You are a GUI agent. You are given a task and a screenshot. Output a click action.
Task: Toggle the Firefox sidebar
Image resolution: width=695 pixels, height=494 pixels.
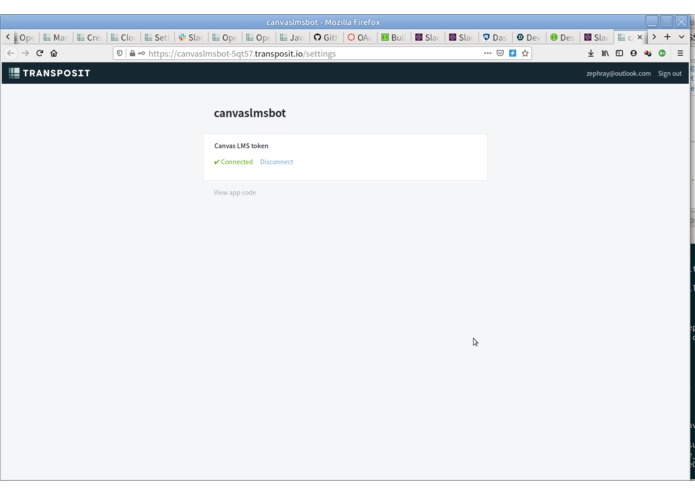[619, 53]
